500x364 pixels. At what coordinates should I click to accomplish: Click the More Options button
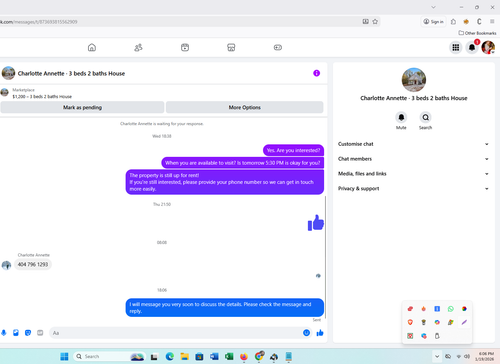245,107
